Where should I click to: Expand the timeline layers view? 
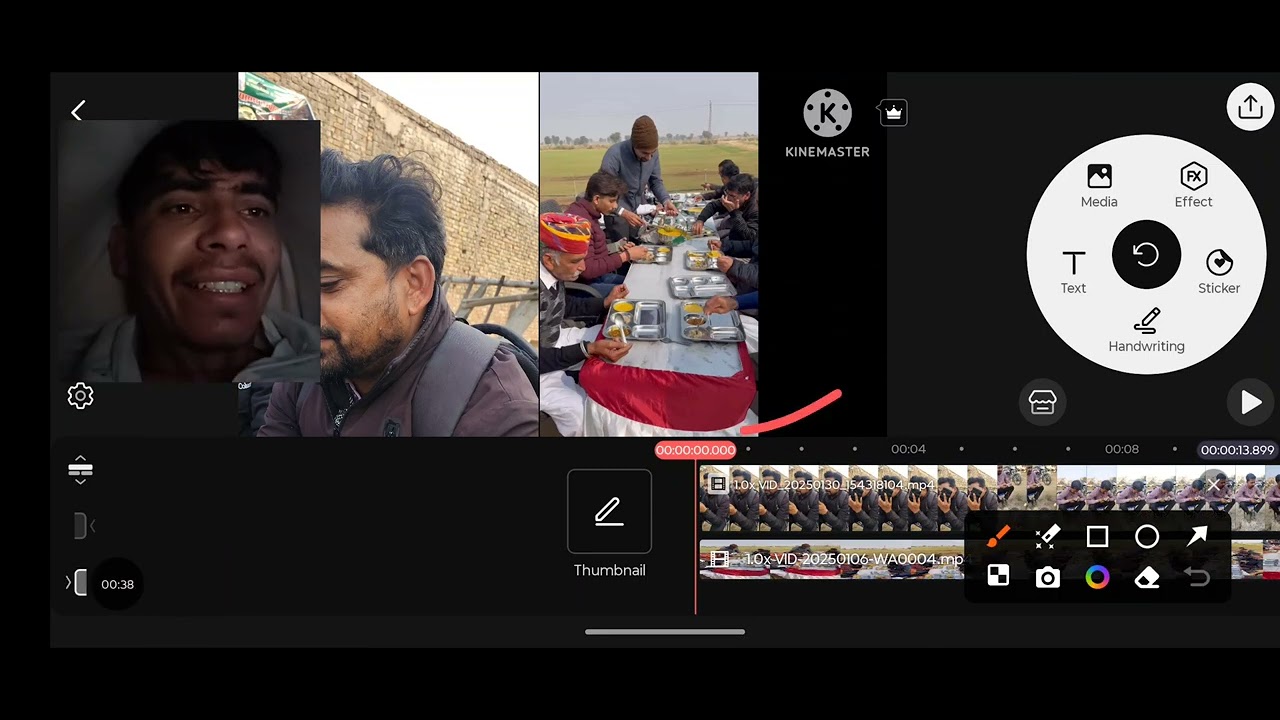(80, 470)
